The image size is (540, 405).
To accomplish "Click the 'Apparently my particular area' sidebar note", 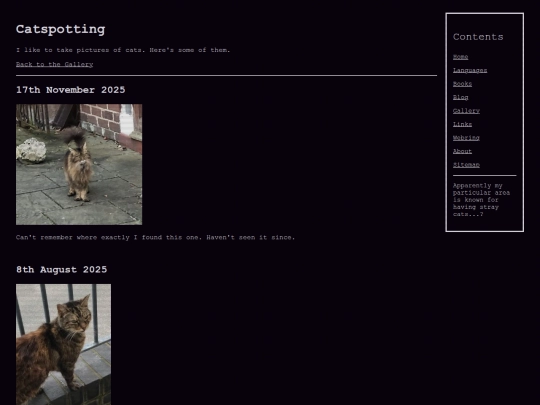I will (481, 200).
